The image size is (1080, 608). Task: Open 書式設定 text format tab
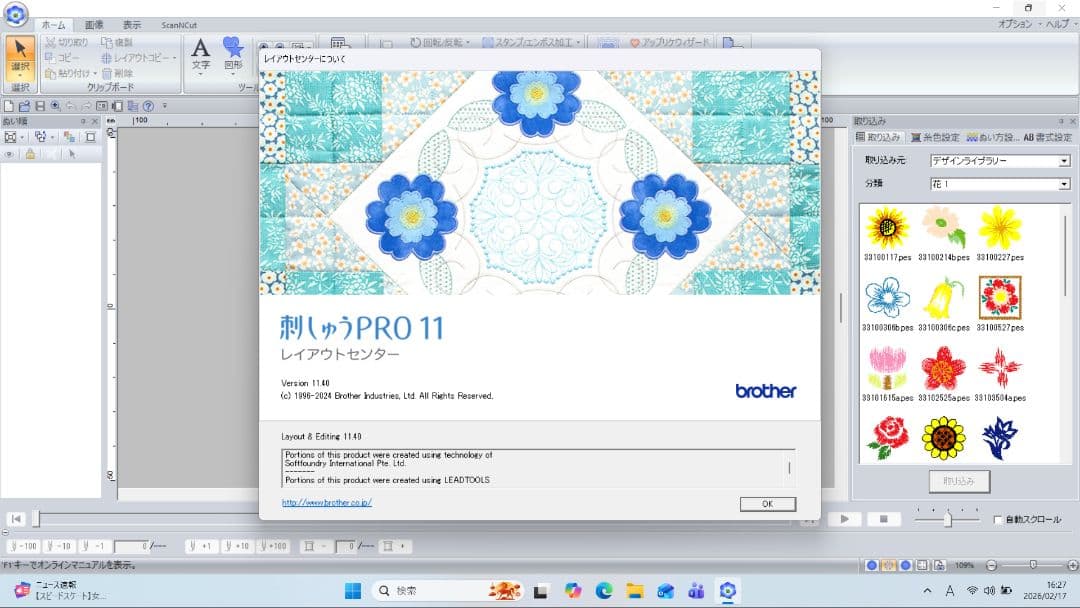1047,137
